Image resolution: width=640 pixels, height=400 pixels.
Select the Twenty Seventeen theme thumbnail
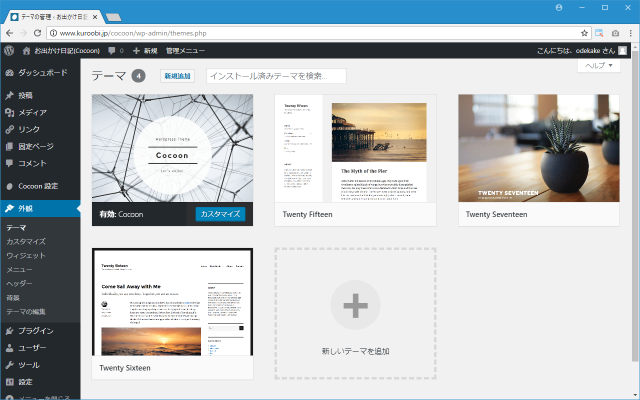coord(539,148)
